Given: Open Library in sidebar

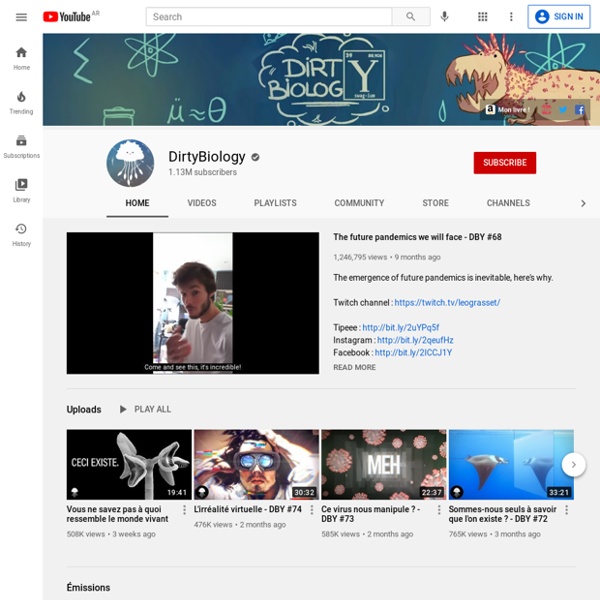Looking at the screenshot, I should [x=21, y=191].
